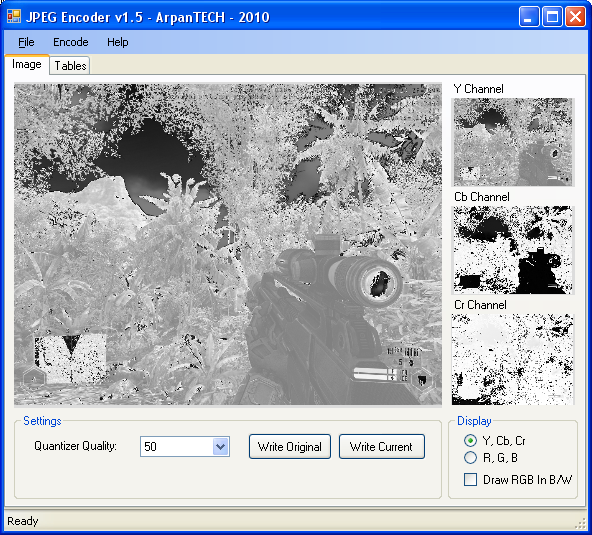Click the JPEG Encoder app icon in title bar

point(14,16)
